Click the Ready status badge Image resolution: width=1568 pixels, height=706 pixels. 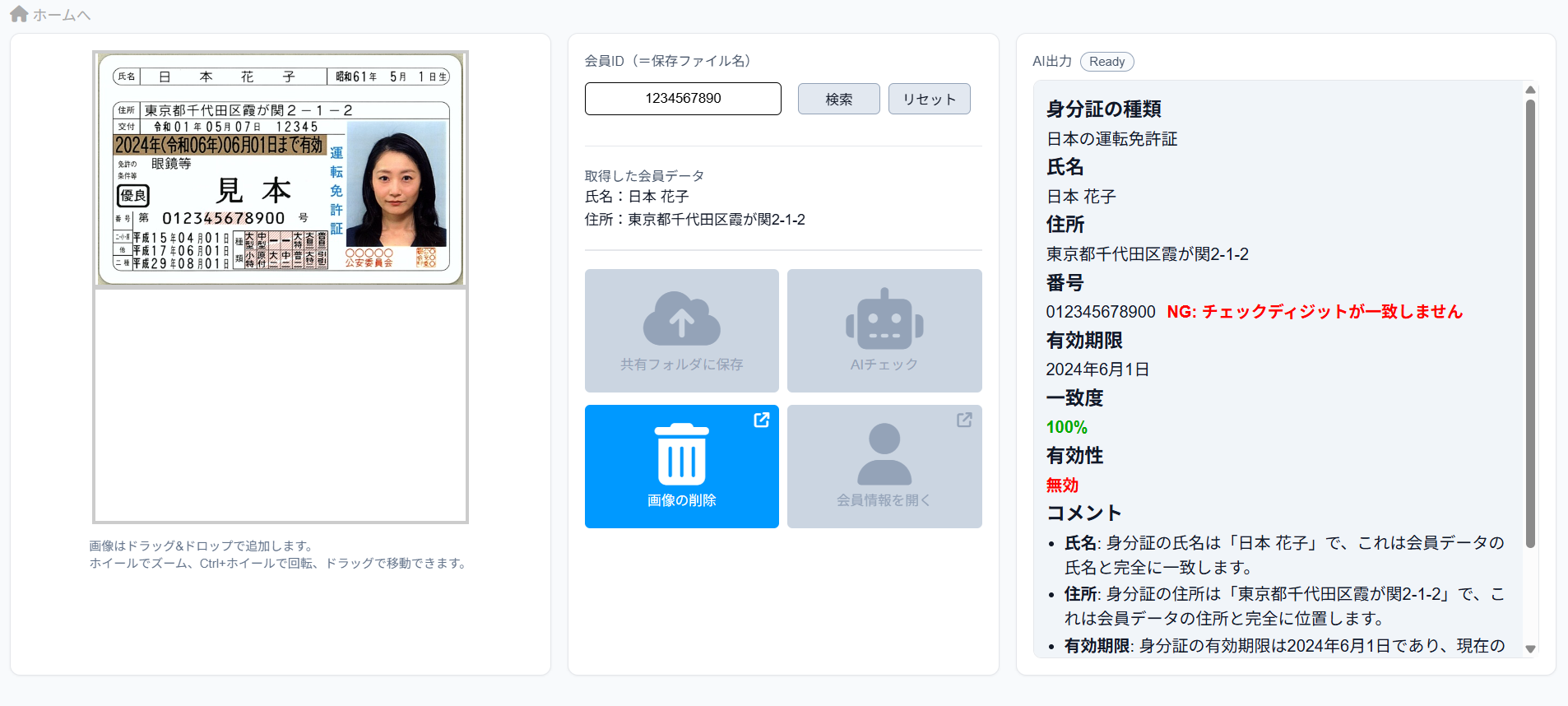(1106, 62)
